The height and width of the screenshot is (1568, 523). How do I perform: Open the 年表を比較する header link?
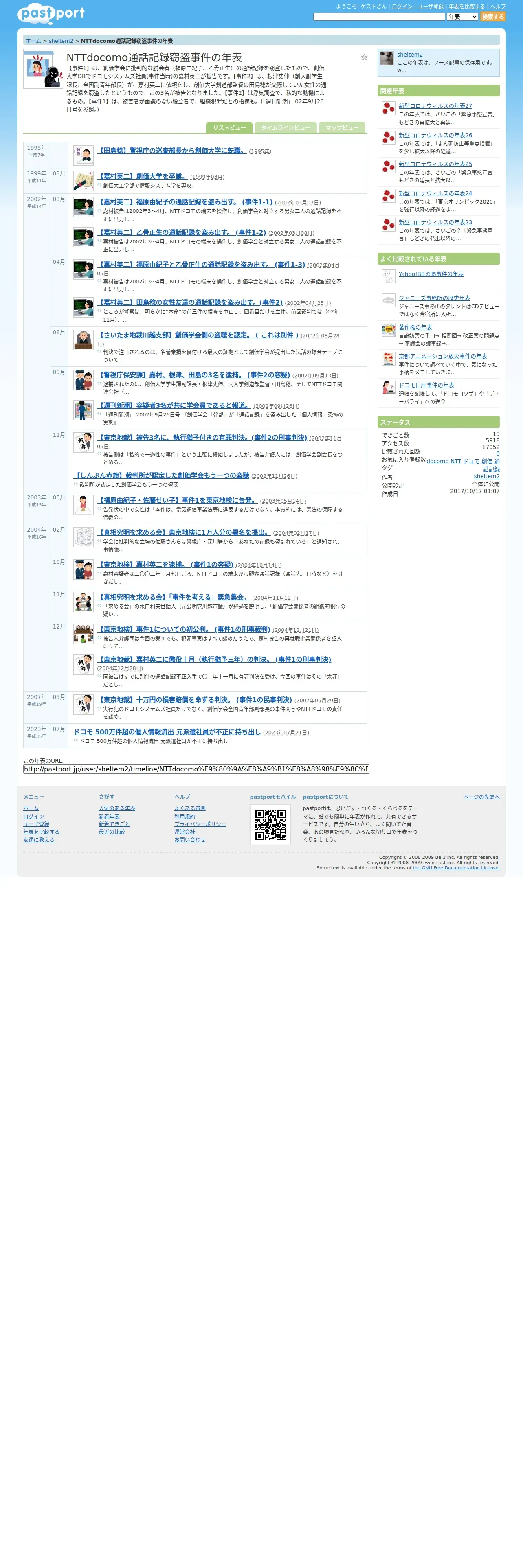click(467, 6)
